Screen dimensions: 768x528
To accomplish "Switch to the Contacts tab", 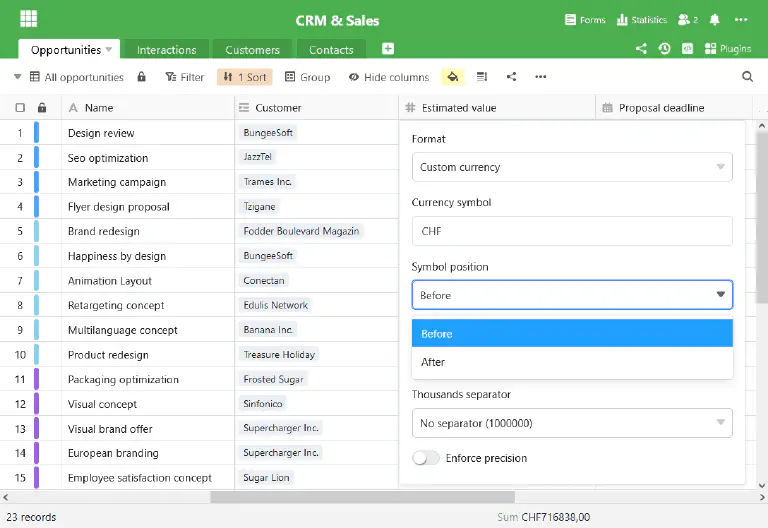I will point(331,50).
